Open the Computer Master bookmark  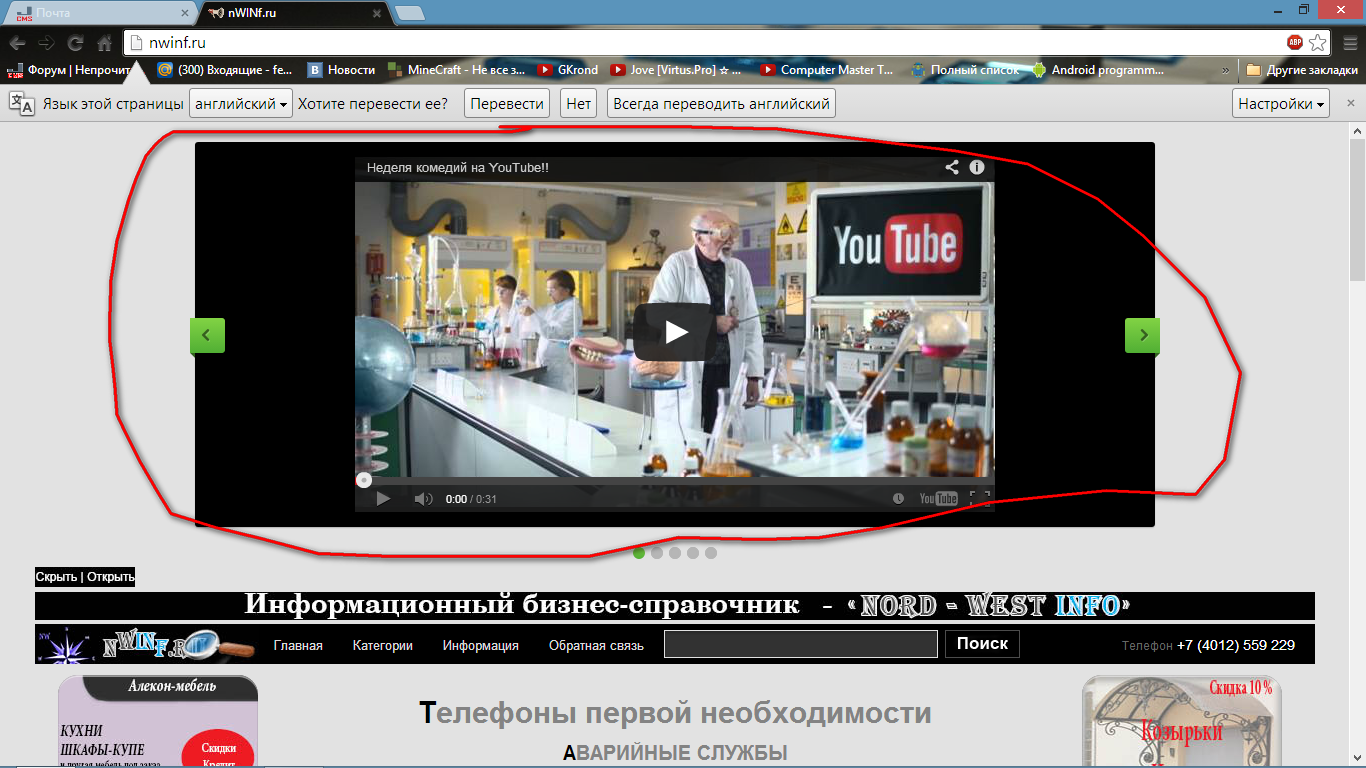pos(828,70)
